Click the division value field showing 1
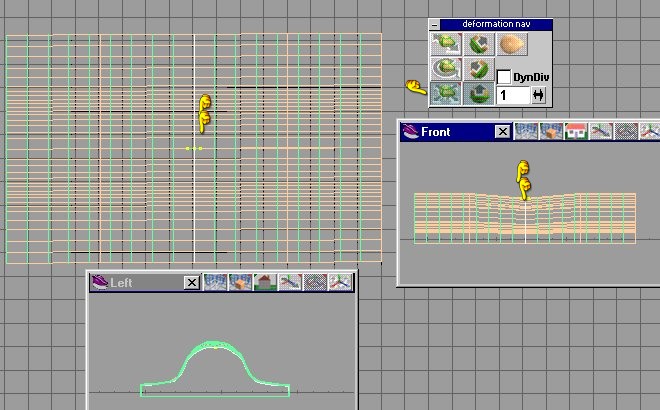The height and width of the screenshot is (410, 660). pos(513,95)
